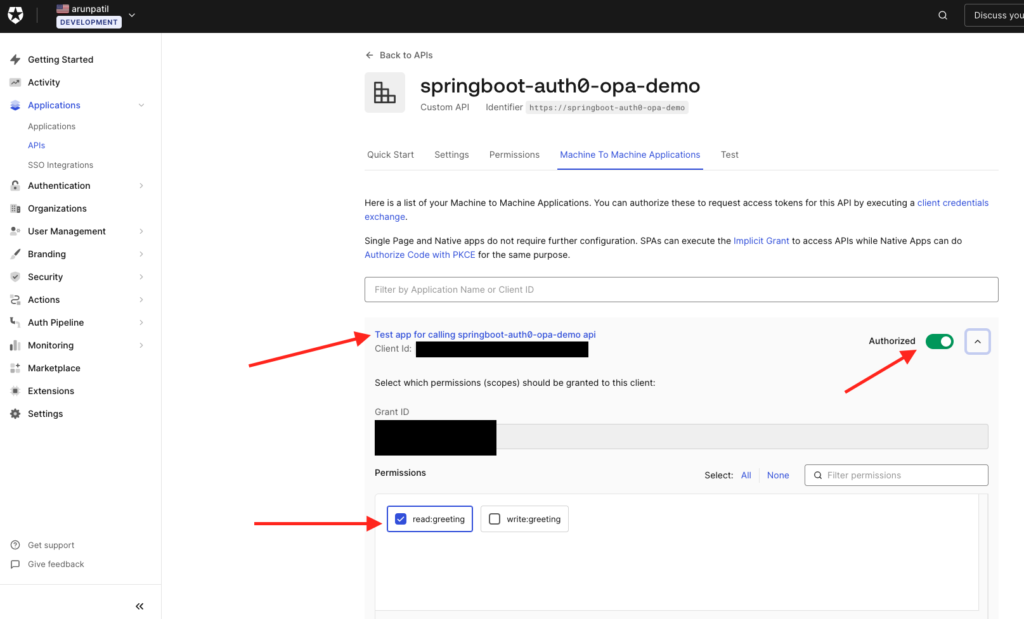1024x619 pixels.
Task: Go back via Back to APIs link
Action: pos(399,55)
